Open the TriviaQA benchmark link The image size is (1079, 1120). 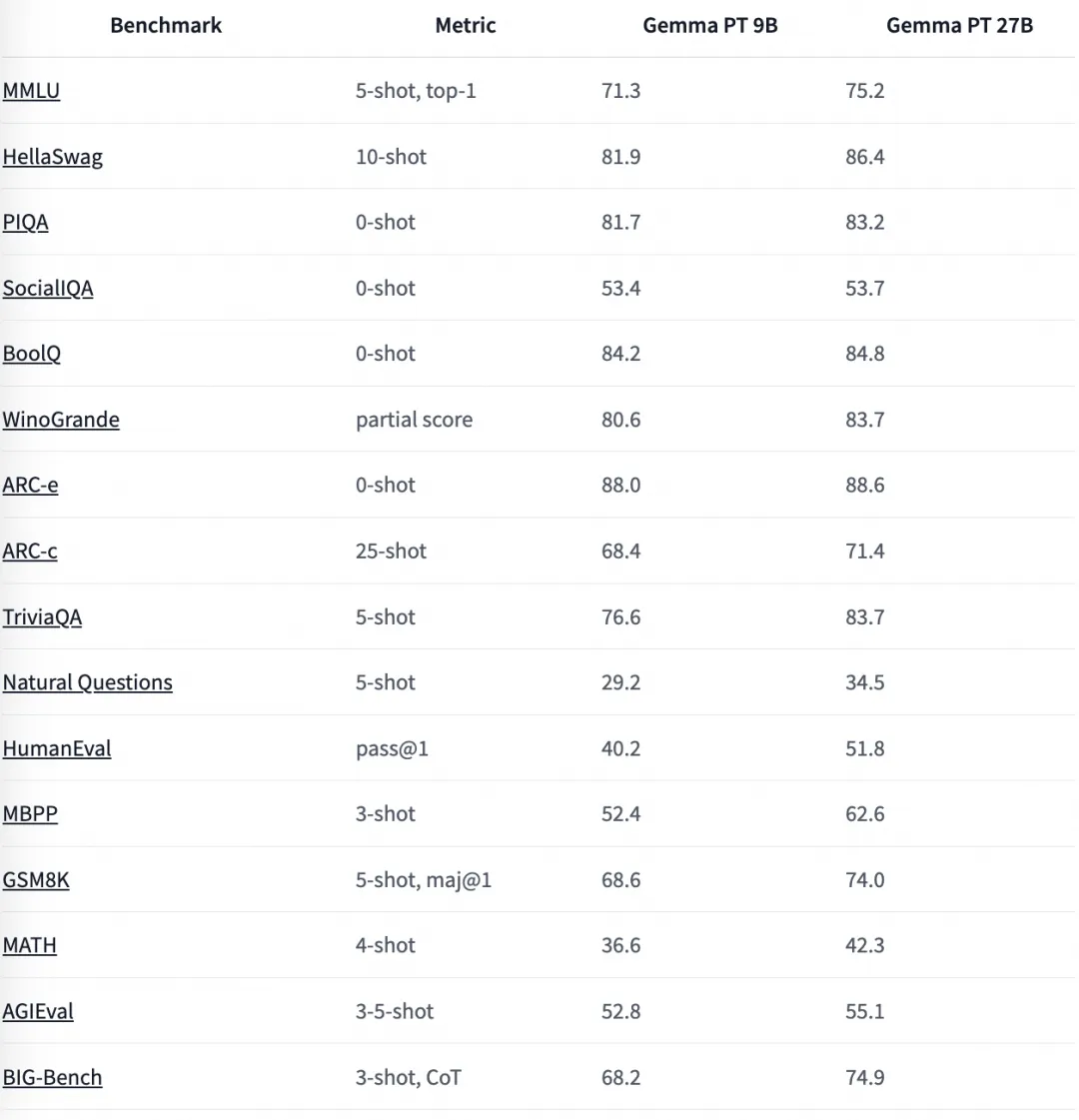click(42, 617)
